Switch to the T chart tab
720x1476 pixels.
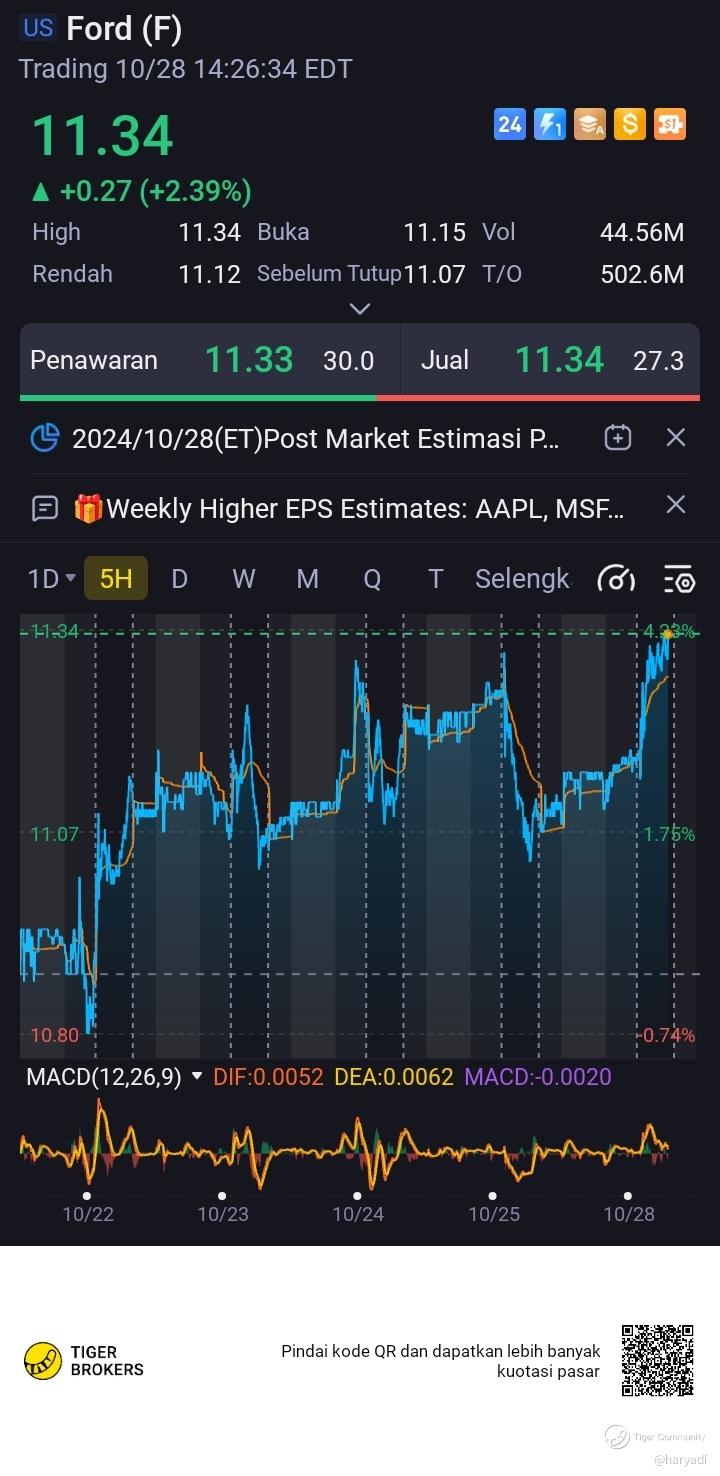pos(435,578)
